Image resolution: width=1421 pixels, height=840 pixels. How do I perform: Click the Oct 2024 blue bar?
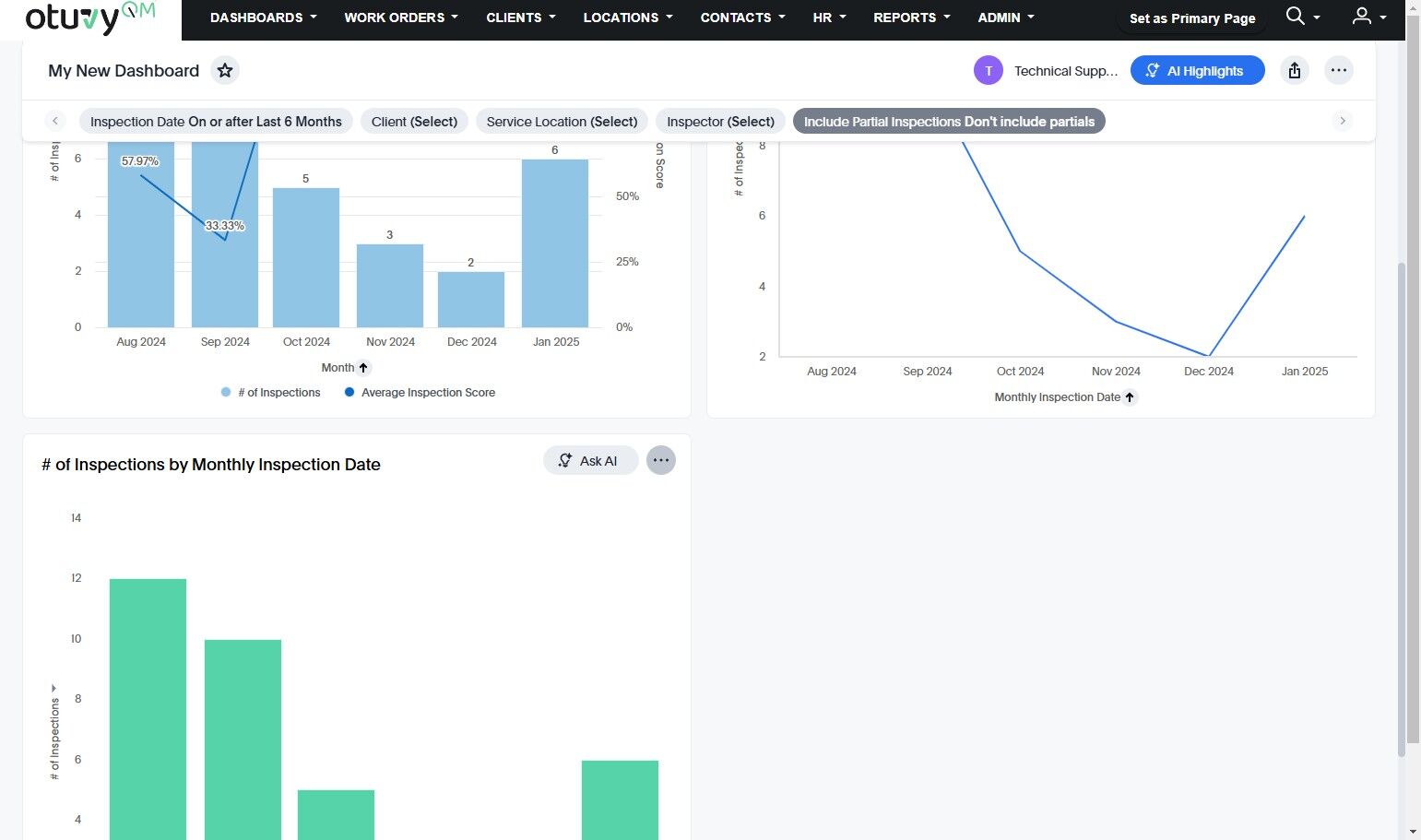[x=306, y=257]
